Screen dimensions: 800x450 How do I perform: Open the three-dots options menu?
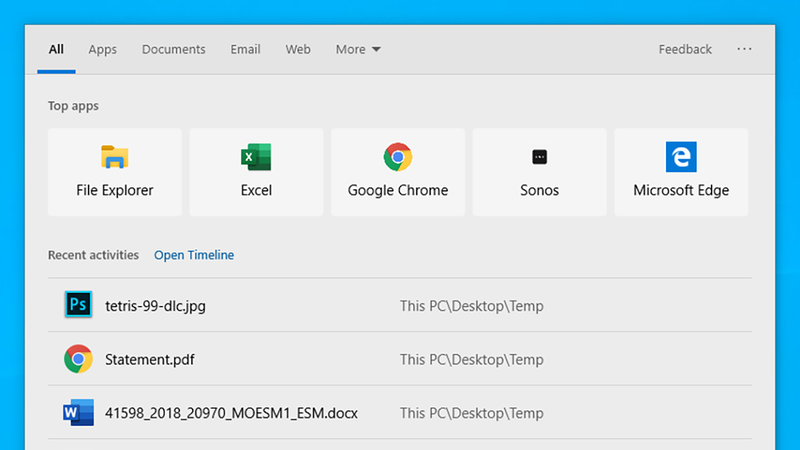click(x=744, y=49)
